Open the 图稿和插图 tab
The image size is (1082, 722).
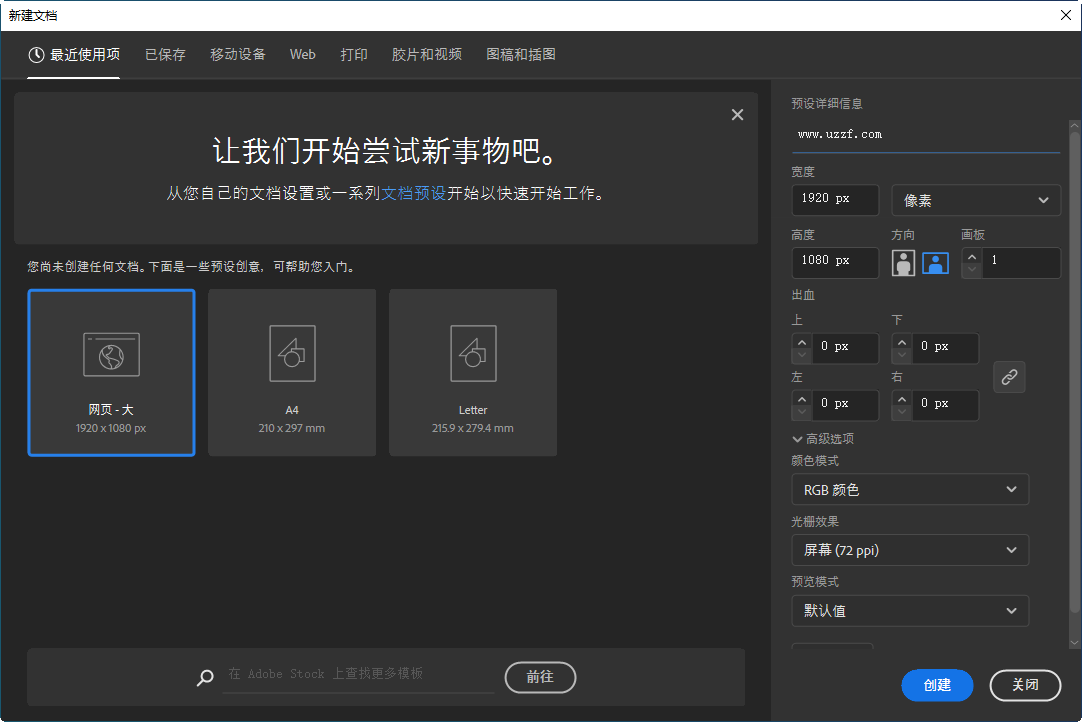pyautogui.click(x=519, y=54)
